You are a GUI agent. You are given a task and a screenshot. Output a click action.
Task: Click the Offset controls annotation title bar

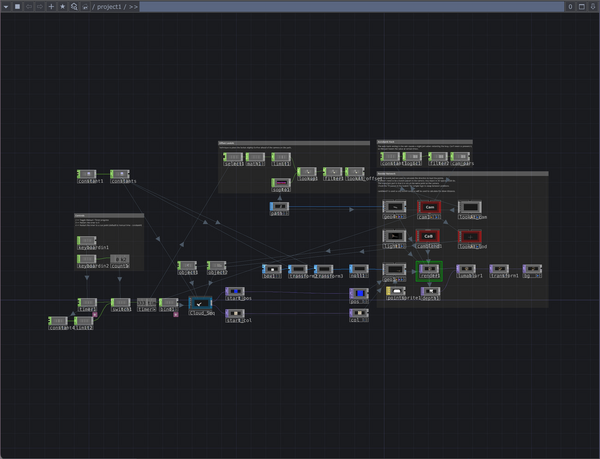294,143
